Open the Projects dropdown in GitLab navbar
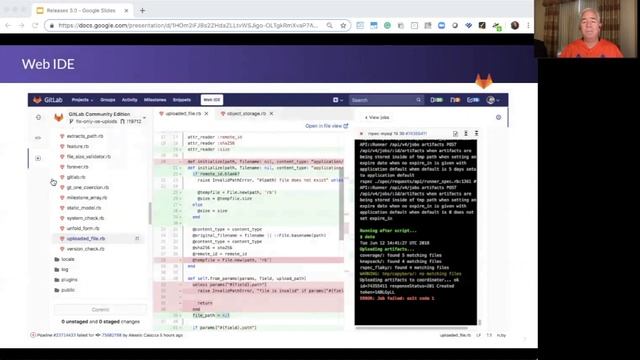 click(x=82, y=100)
